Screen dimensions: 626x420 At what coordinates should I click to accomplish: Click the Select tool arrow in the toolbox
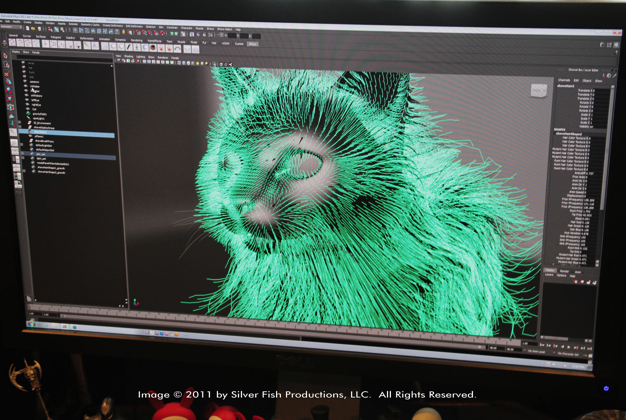coord(6,57)
